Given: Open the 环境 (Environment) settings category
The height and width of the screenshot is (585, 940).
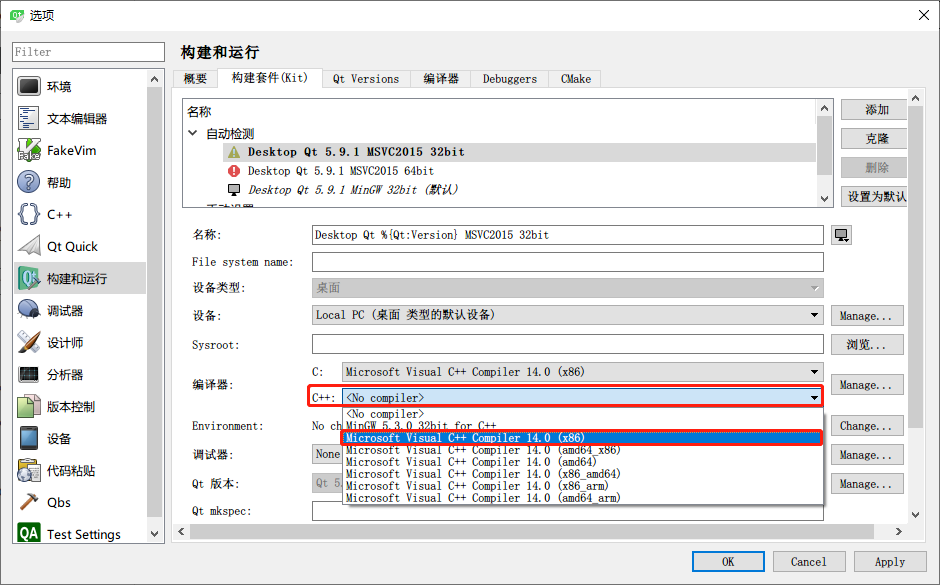Looking at the screenshot, I should click(x=80, y=86).
